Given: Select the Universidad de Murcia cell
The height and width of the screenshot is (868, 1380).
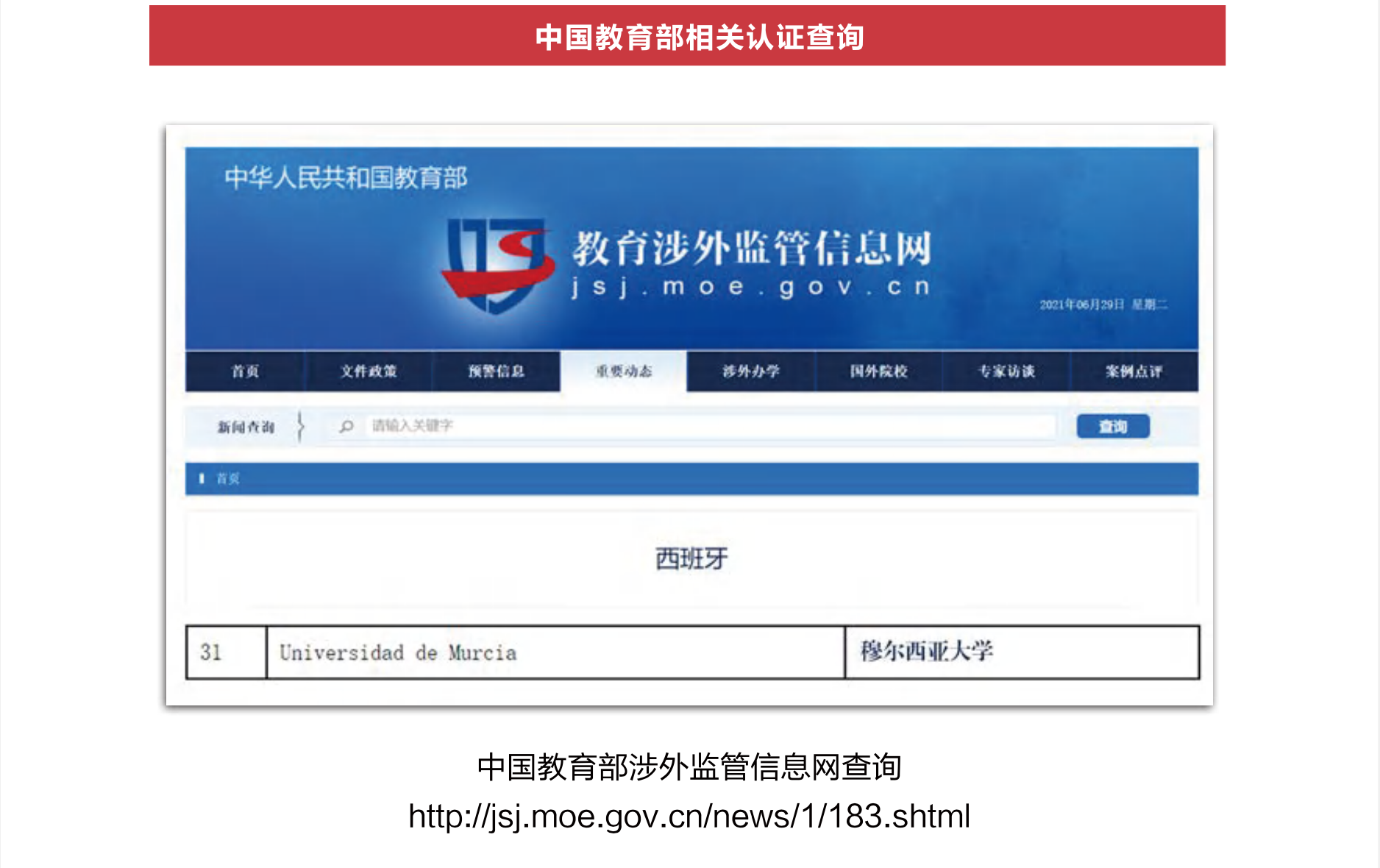Looking at the screenshot, I should pos(555,652).
